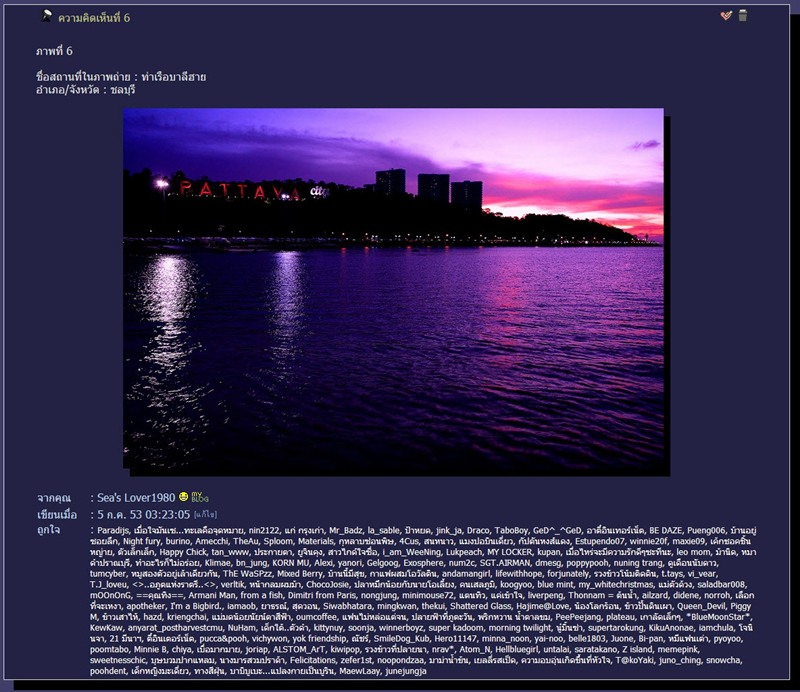Click the name Estupendo07 in the like list
The width and height of the screenshot is (800, 692).
tap(599, 541)
